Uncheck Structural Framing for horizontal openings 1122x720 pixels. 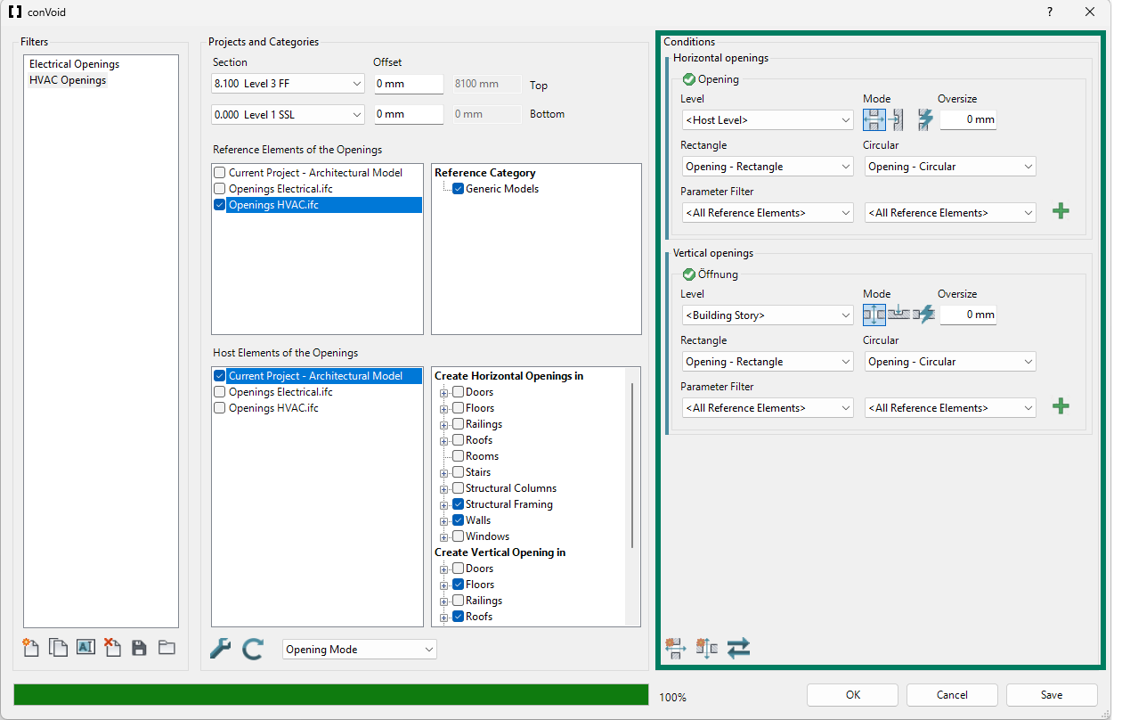coord(458,505)
